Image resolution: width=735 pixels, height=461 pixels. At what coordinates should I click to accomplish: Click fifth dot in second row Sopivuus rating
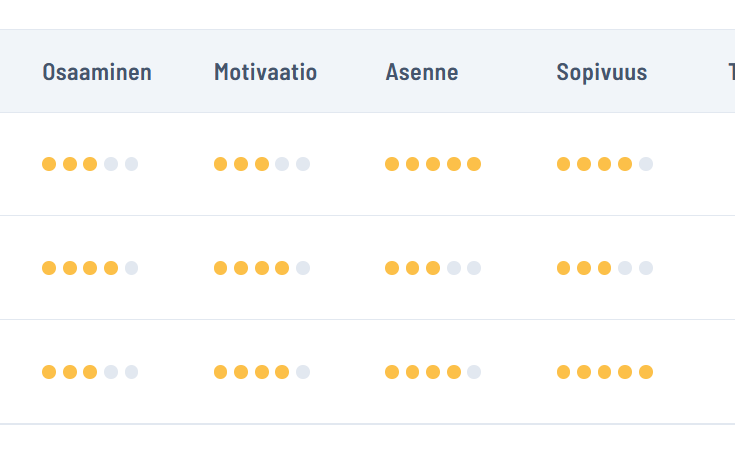(x=646, y=268)
